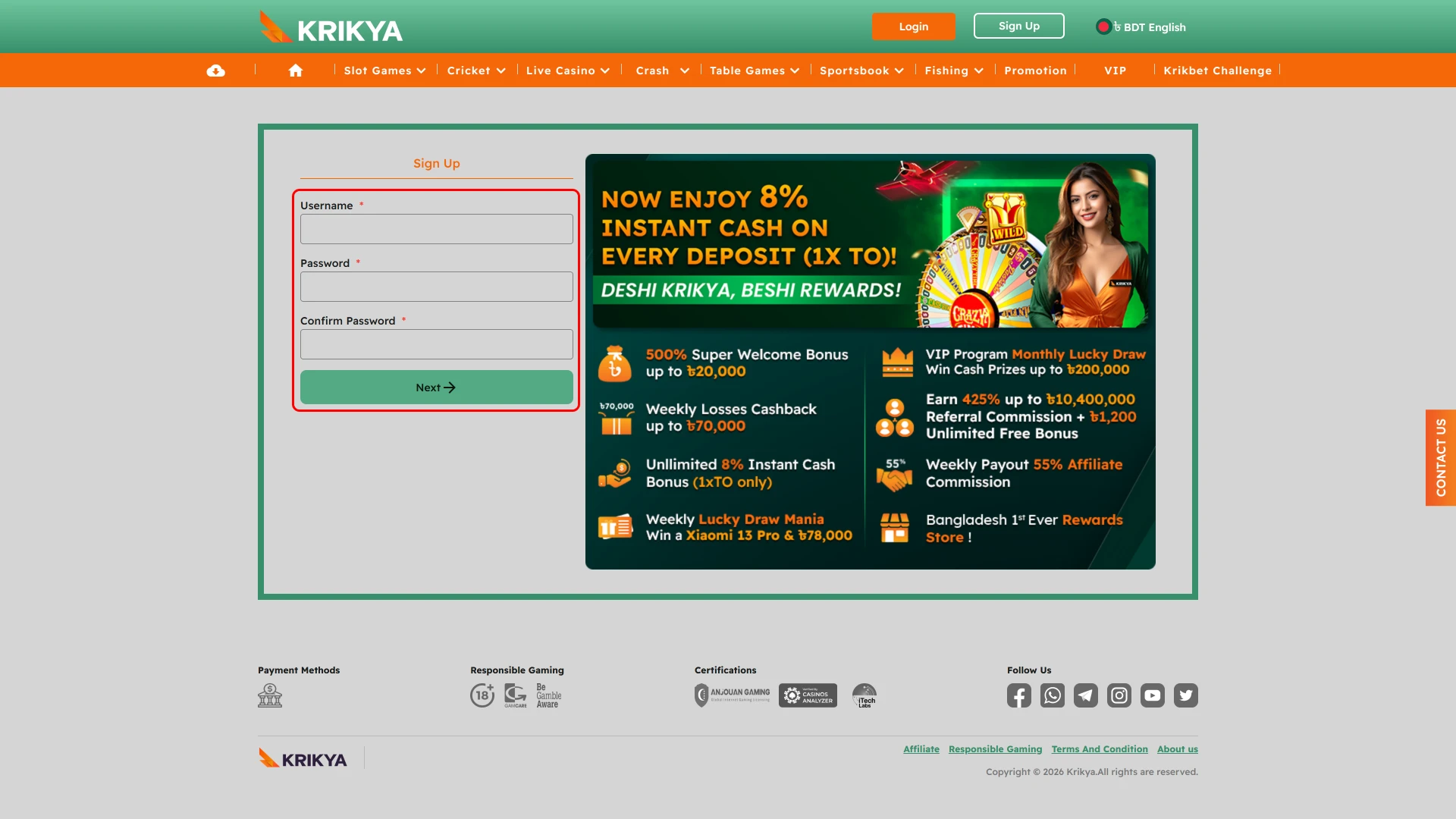This screenshot has height=819, width=1456.
Task: Click the VIP Program crown icon
Action: (x=897, y=362)
